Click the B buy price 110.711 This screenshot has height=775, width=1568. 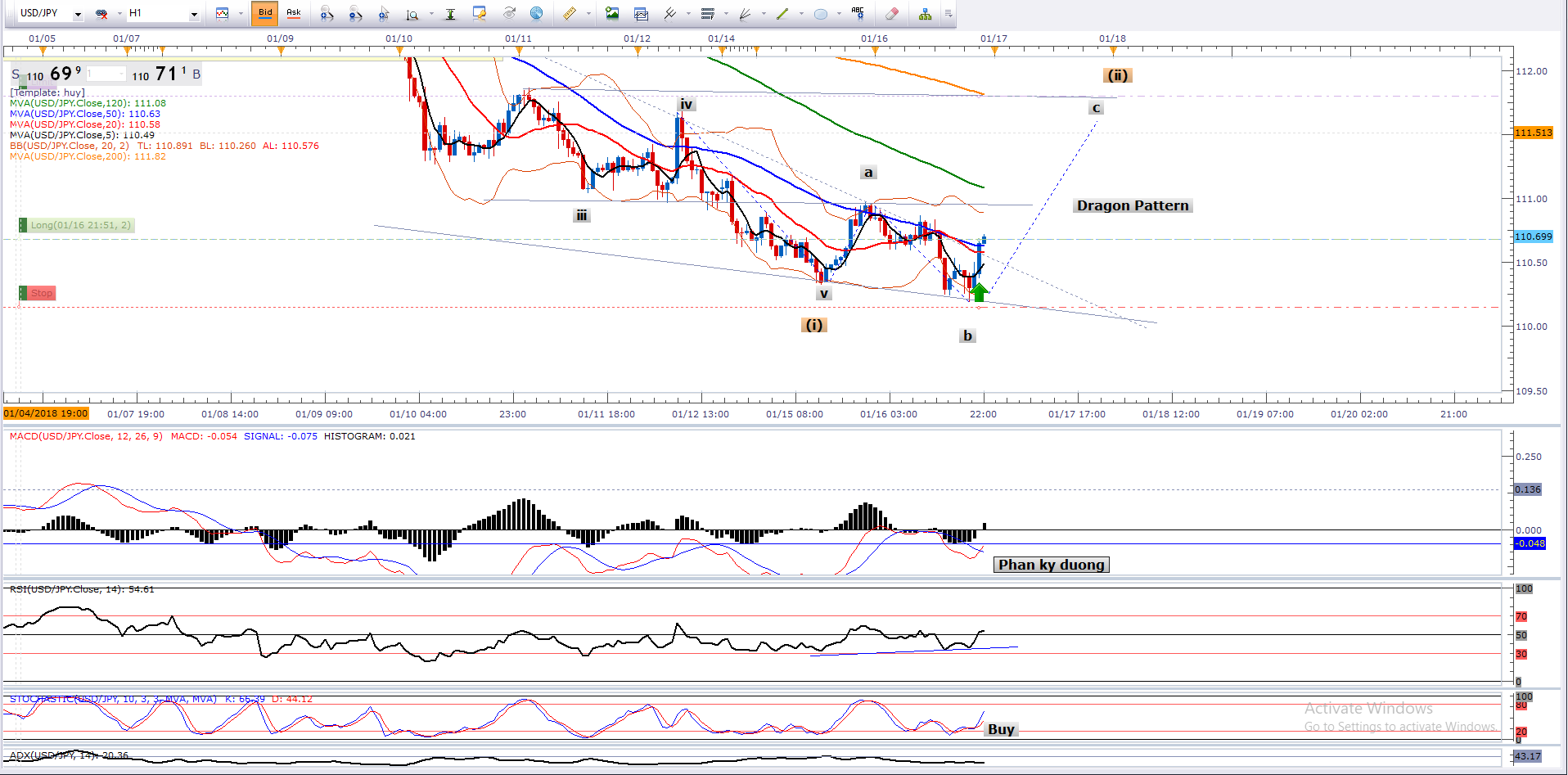pyautogui.click(x=164, y=74)
